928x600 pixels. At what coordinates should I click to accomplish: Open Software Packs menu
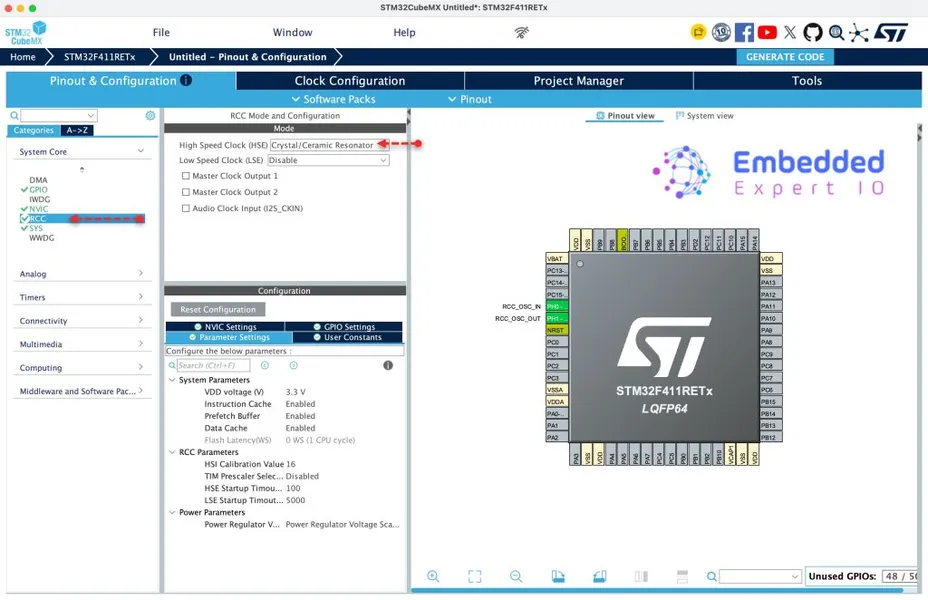point(334,99)
